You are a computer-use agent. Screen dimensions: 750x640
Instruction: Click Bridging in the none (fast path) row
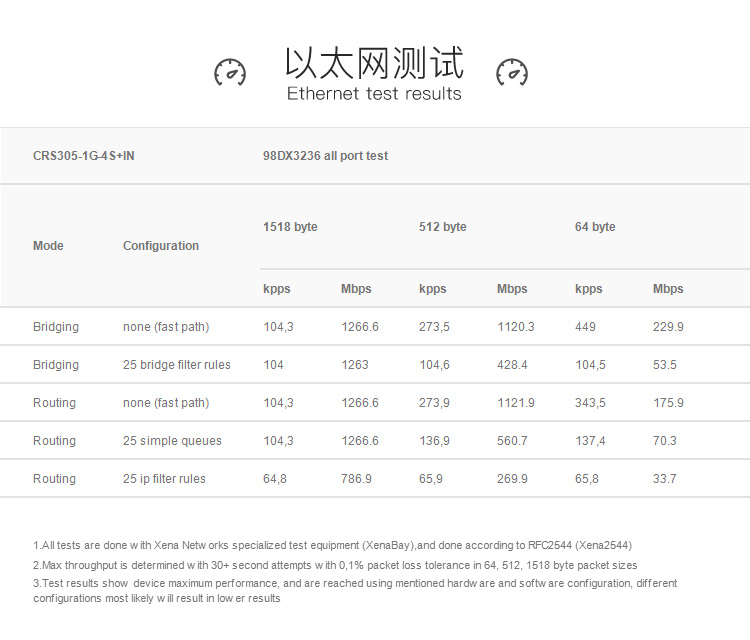pyautogui.click(x=56, y=327)
